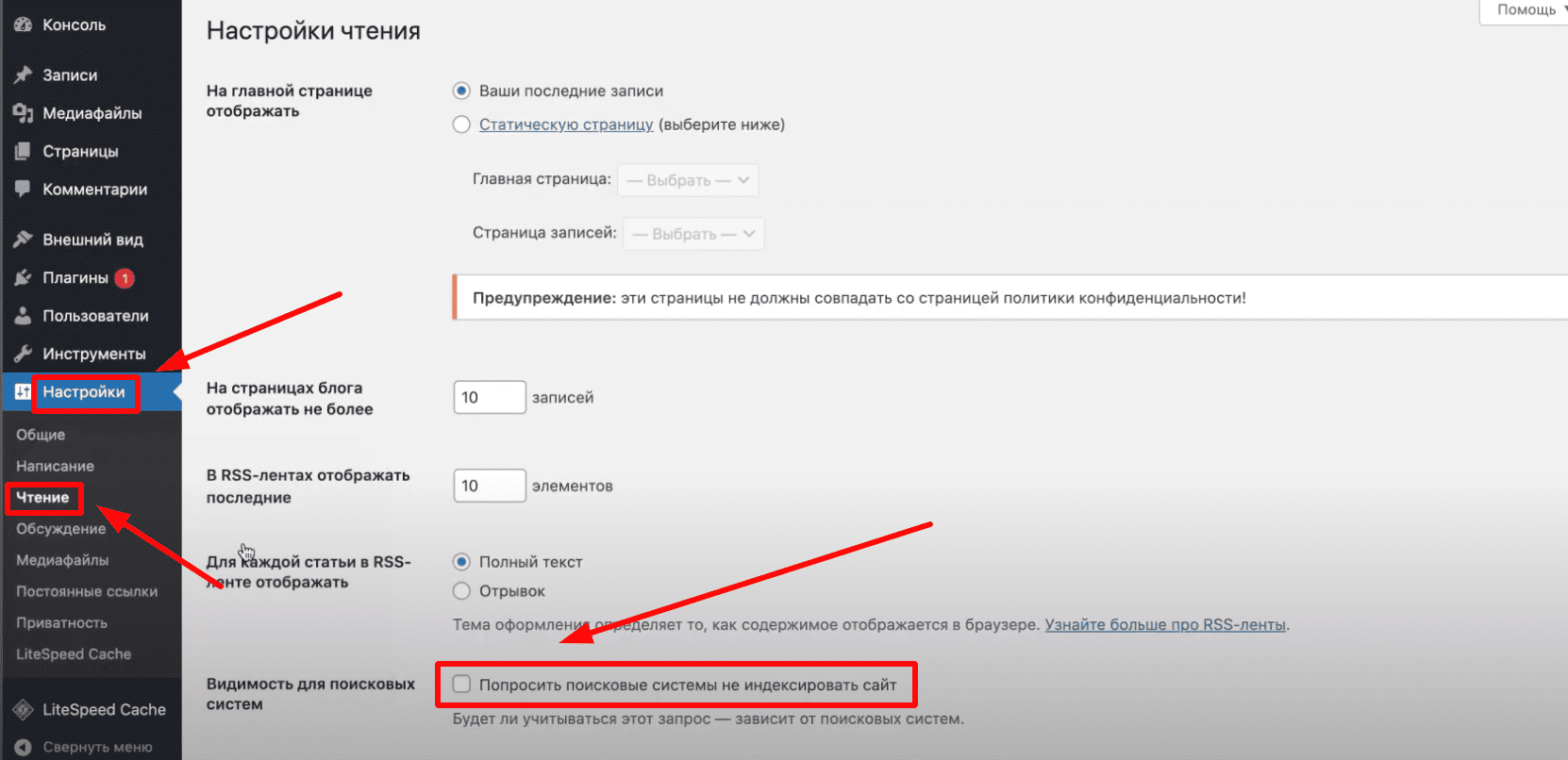Go to Общие settings submenu

point(41,435)
